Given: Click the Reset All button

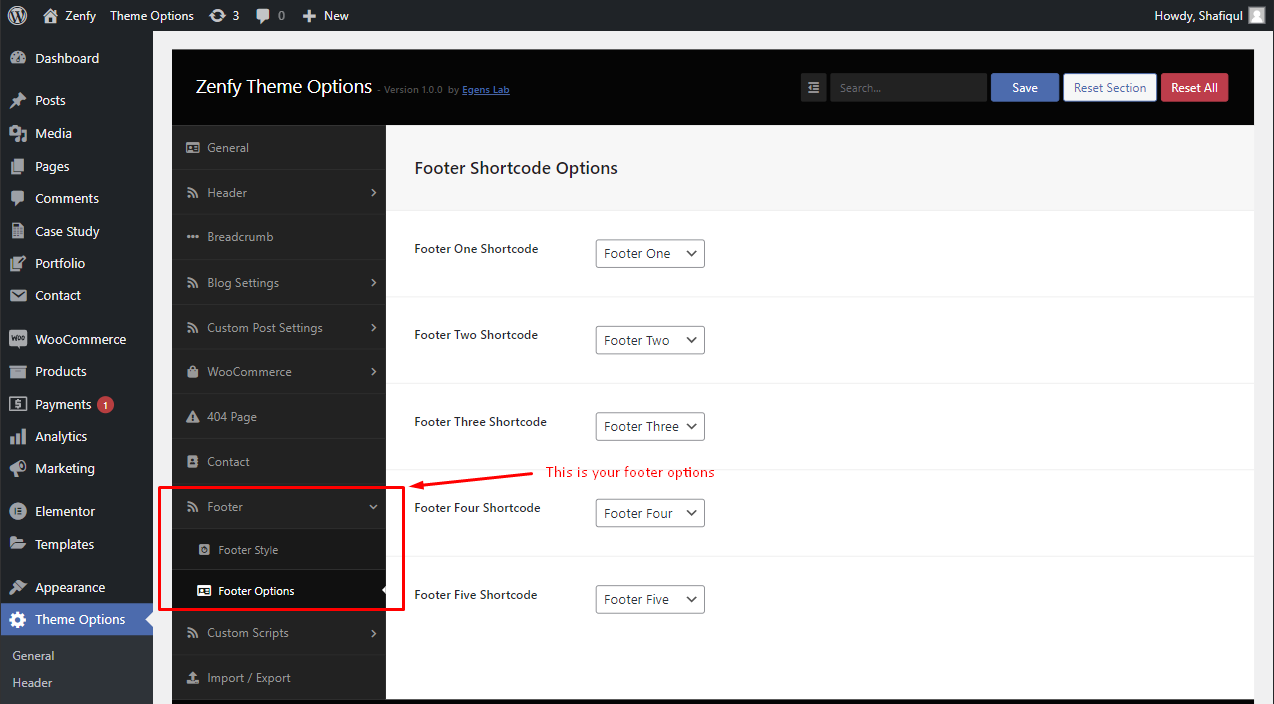Looking at the screenshot, I should tap(1194, 88).
